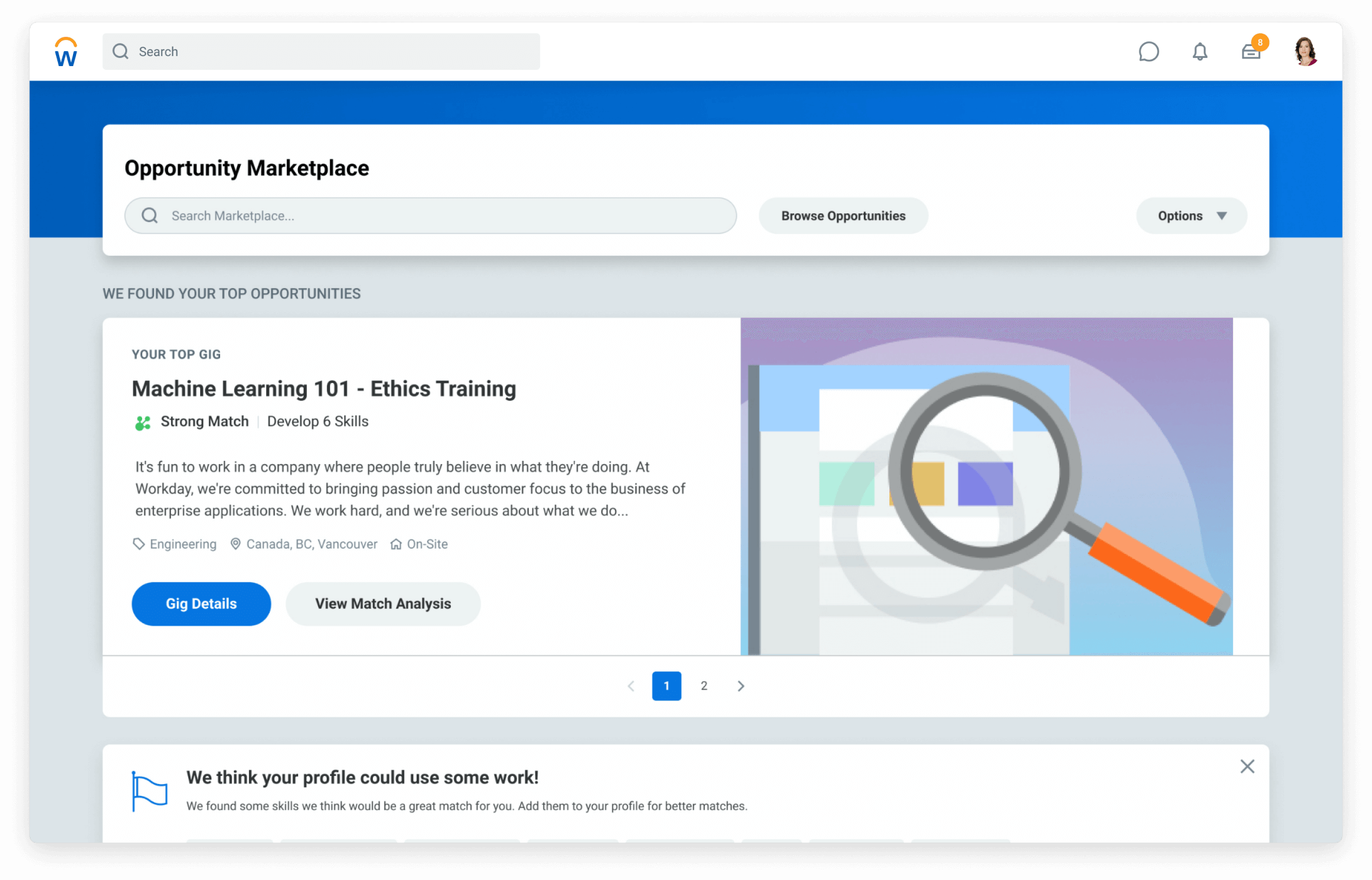Click the Engineering tag icon
Image resolution: width=1372 pixels, height=880 pixels.
point(138,544)
